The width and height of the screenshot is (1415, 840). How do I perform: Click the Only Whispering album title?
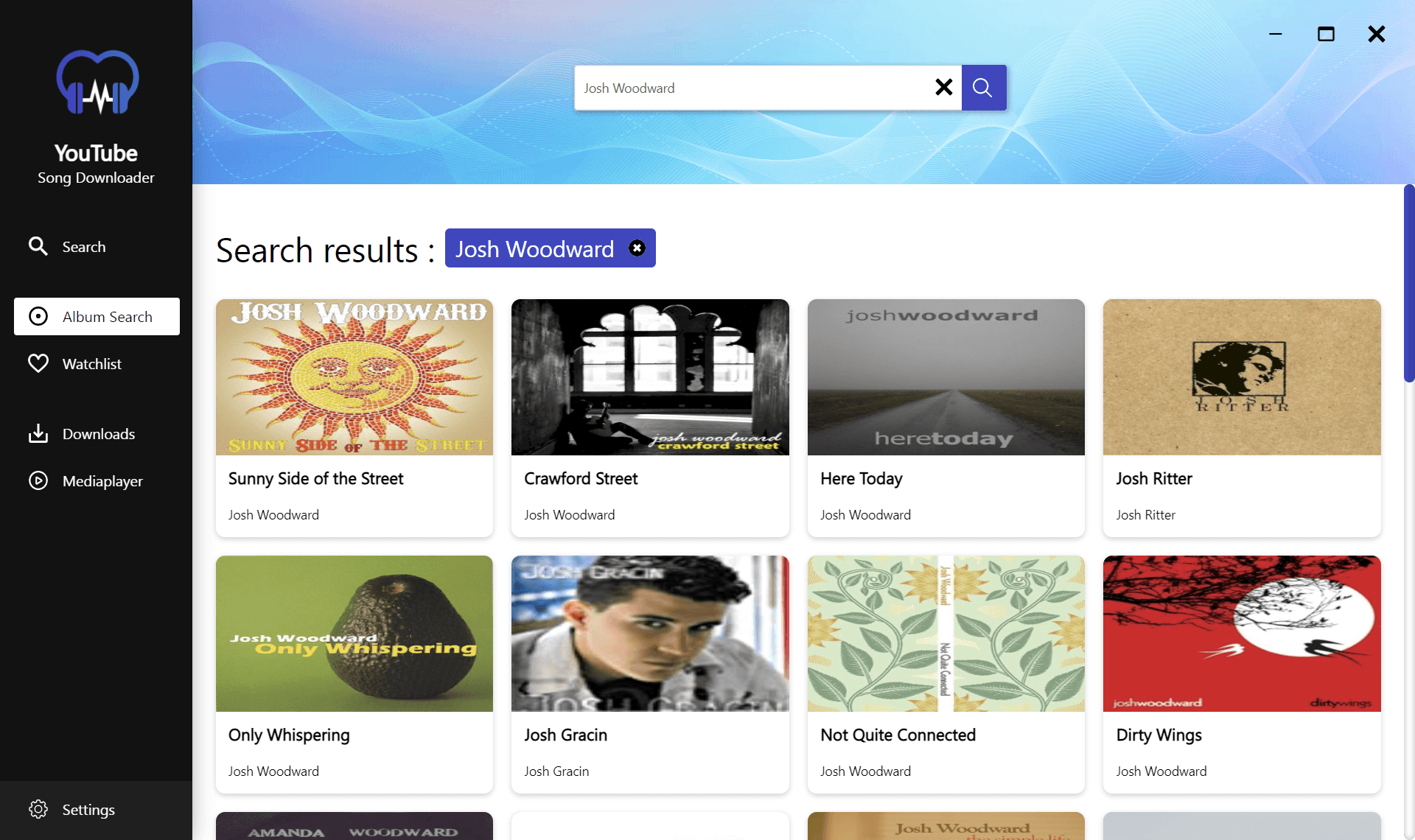[289, 735]
